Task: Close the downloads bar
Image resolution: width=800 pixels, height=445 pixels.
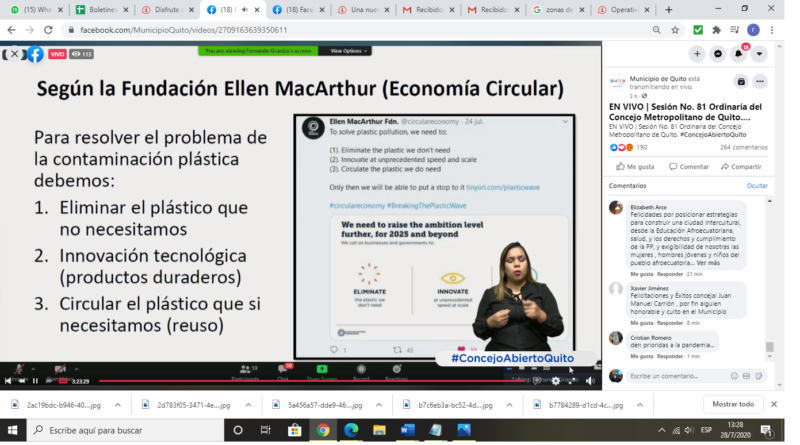Action: coord(774,404)
